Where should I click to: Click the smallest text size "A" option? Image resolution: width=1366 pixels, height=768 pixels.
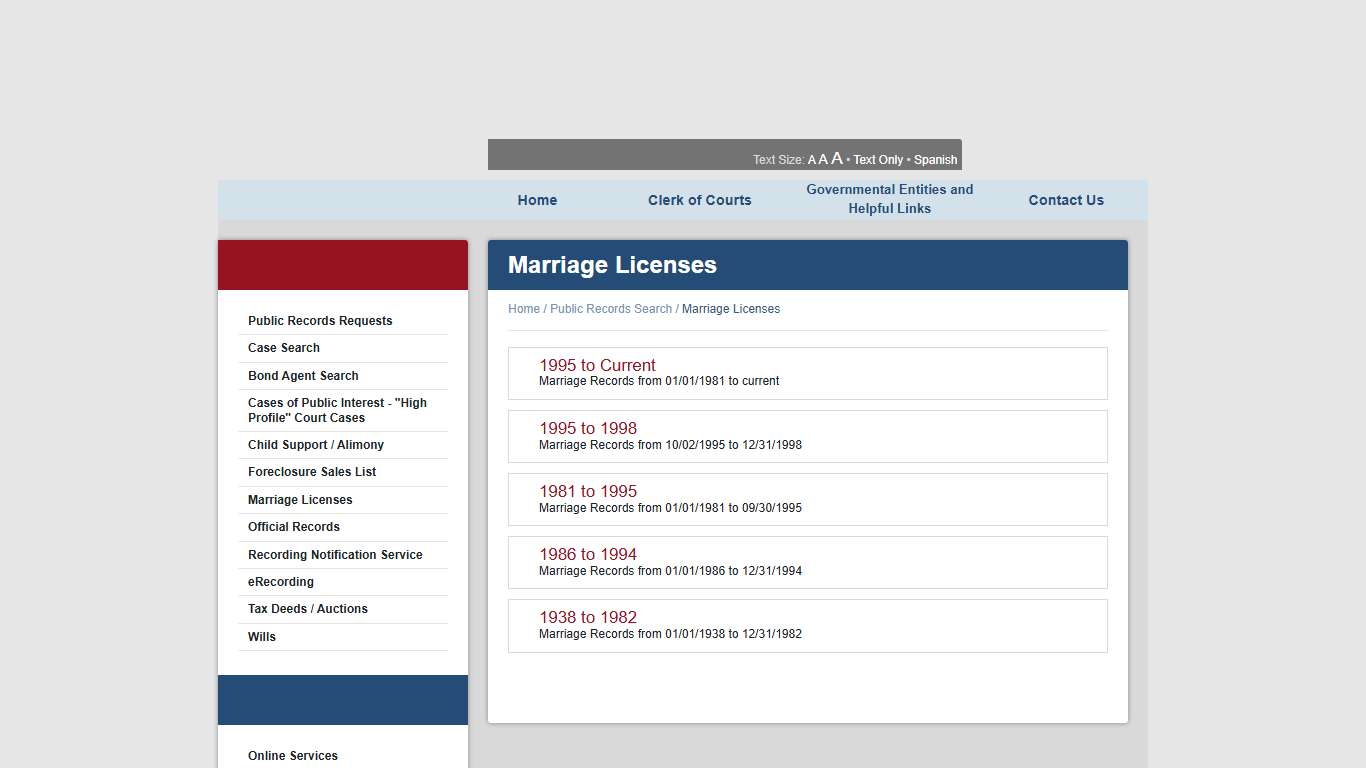811,159
